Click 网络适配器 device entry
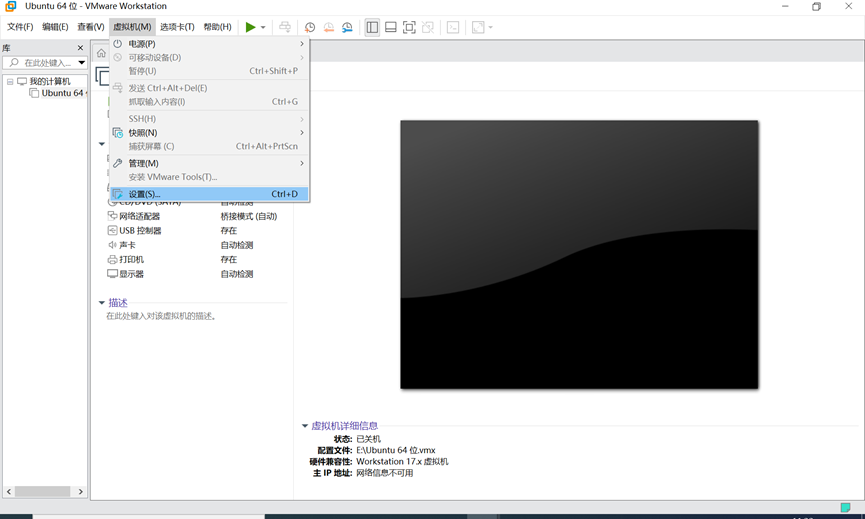Viewport: 865px width, 519px height. (140, 216)
